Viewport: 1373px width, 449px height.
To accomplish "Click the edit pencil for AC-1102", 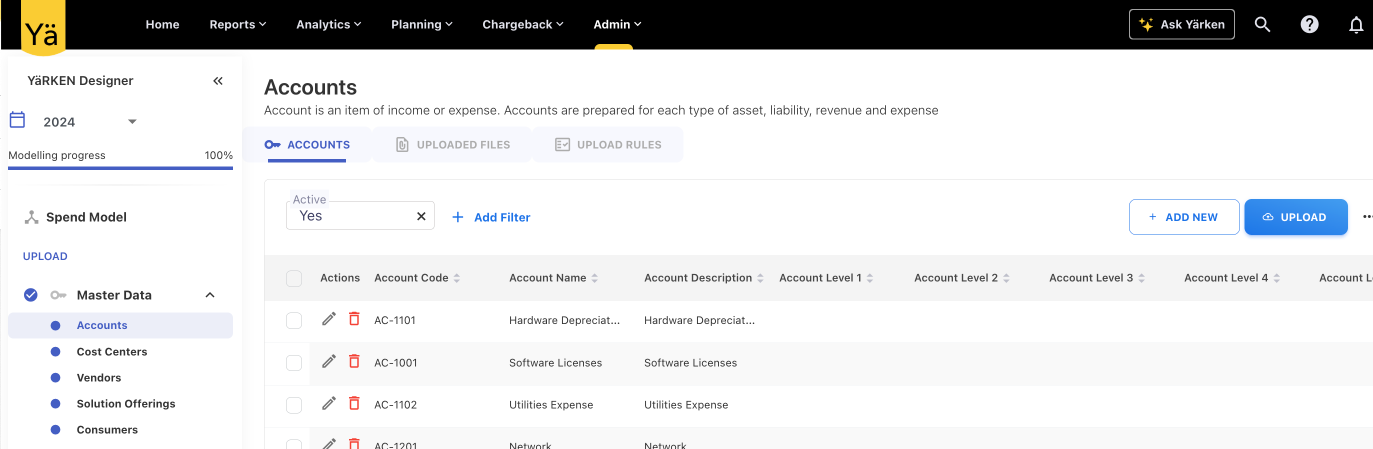I will pos(329,403).
